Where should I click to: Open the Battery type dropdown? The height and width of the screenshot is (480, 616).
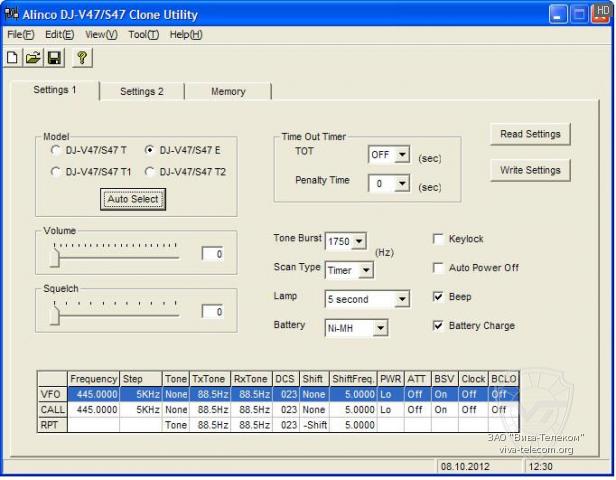(x=379, y=327)
